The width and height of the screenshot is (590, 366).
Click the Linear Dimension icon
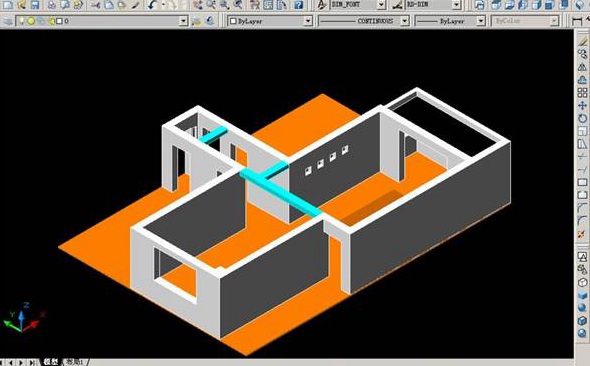576,21
